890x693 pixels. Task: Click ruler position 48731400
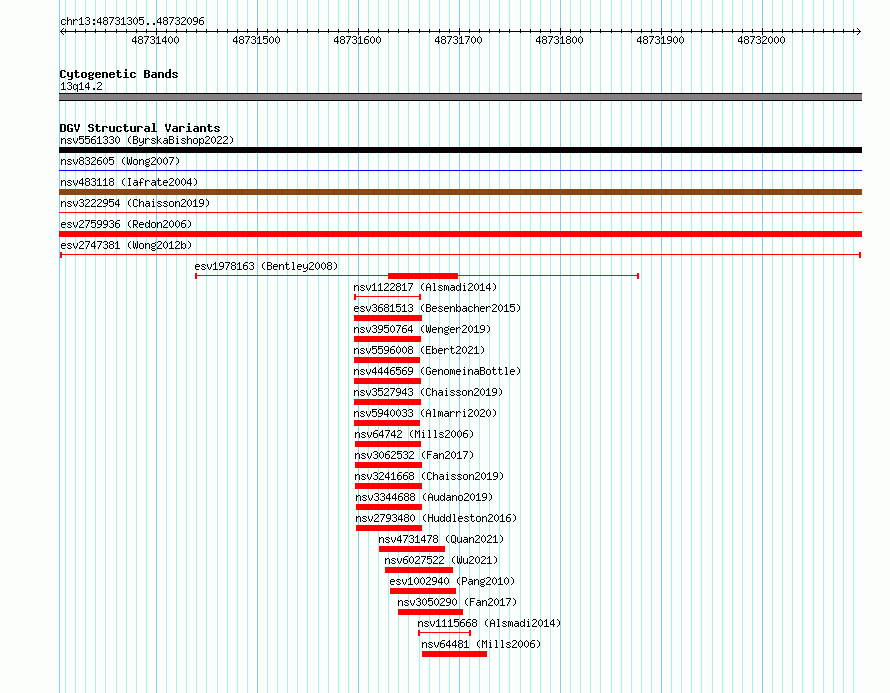pos(156,40)
